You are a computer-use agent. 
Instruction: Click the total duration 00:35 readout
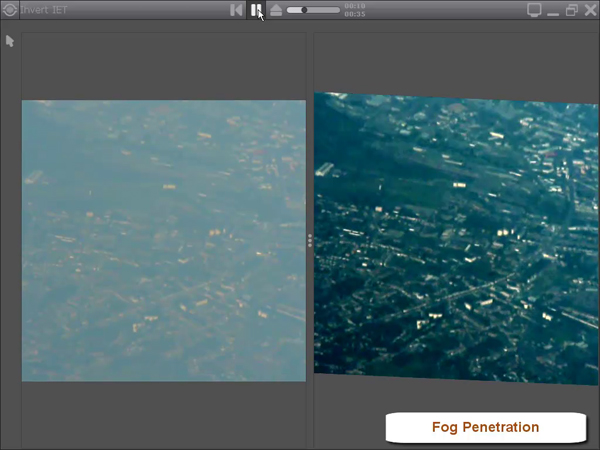click(x=354, y=15)
